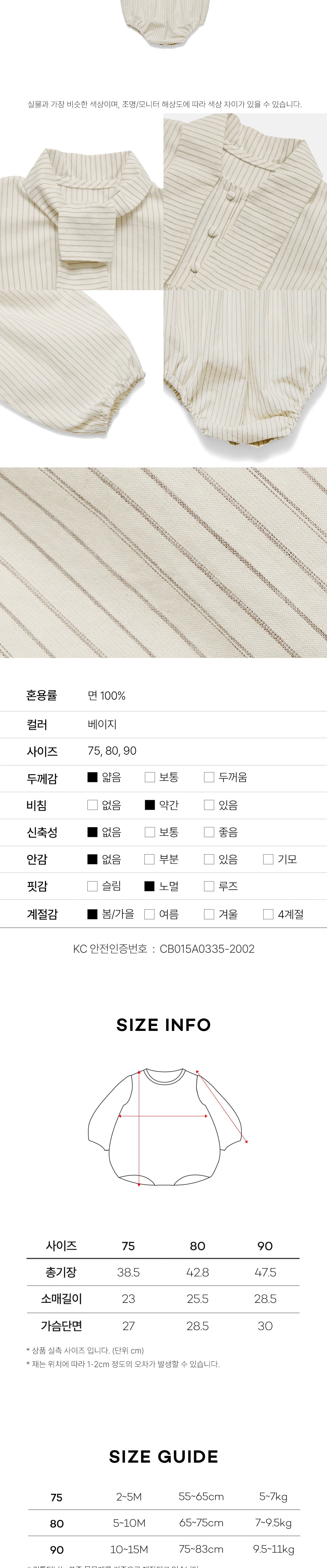Click the KC 안전인증번호 certification text

163,948
